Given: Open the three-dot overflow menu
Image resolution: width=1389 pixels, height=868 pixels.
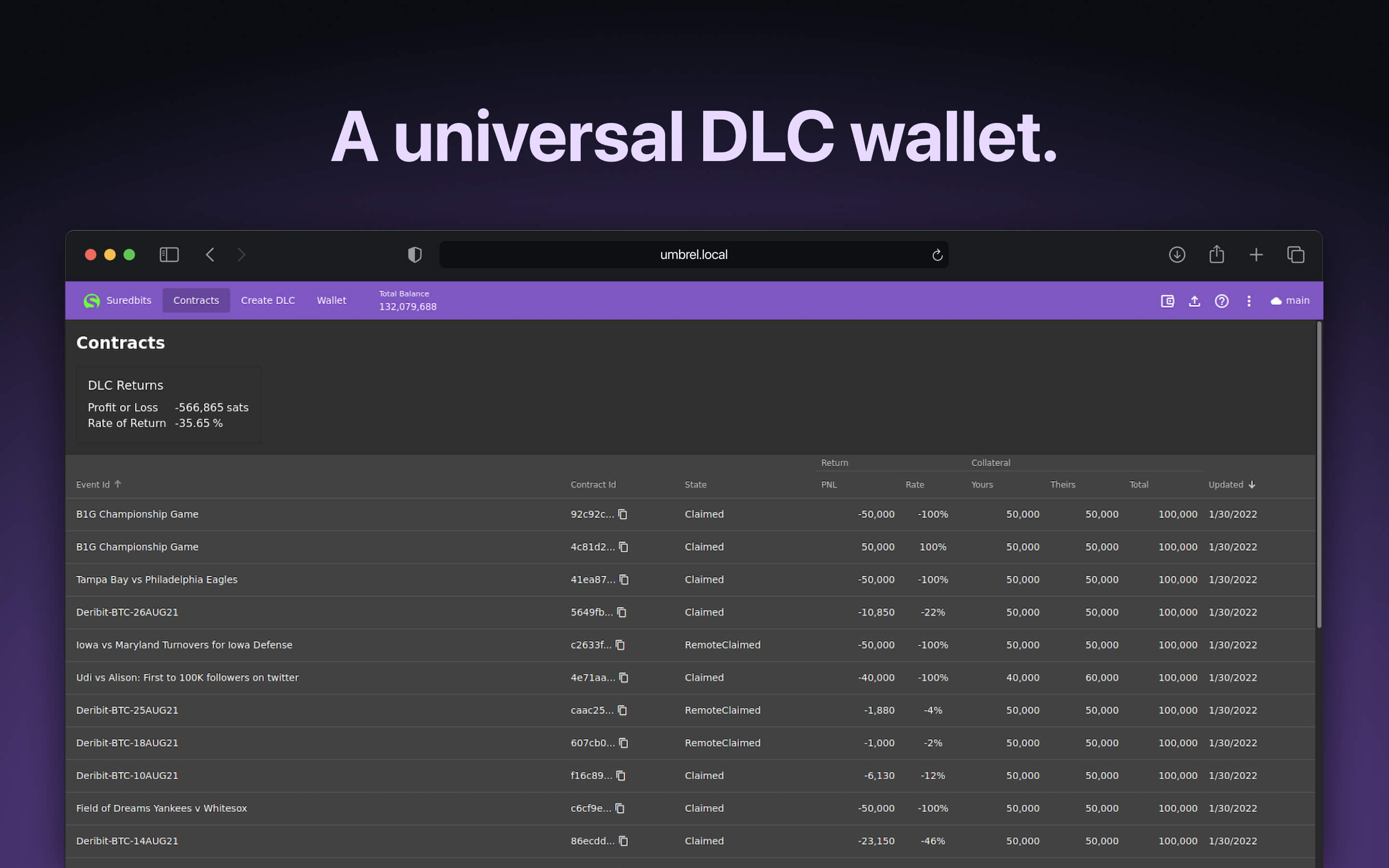Looking at the screenshot, I should coord(1249,300).
